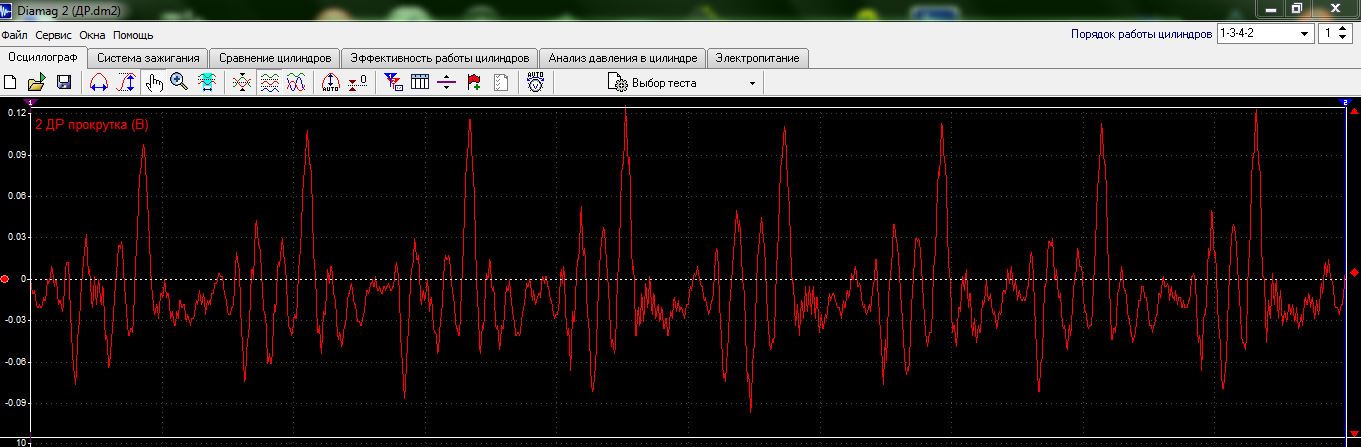This screenshot has height=447, width=1361.
Task: Open the Сервис menu
Action: click(53, 34)
